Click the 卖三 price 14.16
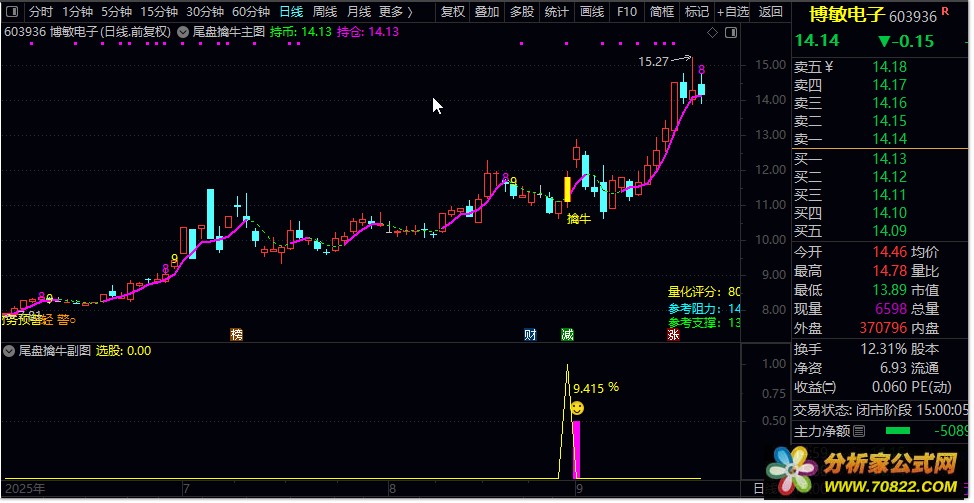974x503 pixels. coord(890,102)
